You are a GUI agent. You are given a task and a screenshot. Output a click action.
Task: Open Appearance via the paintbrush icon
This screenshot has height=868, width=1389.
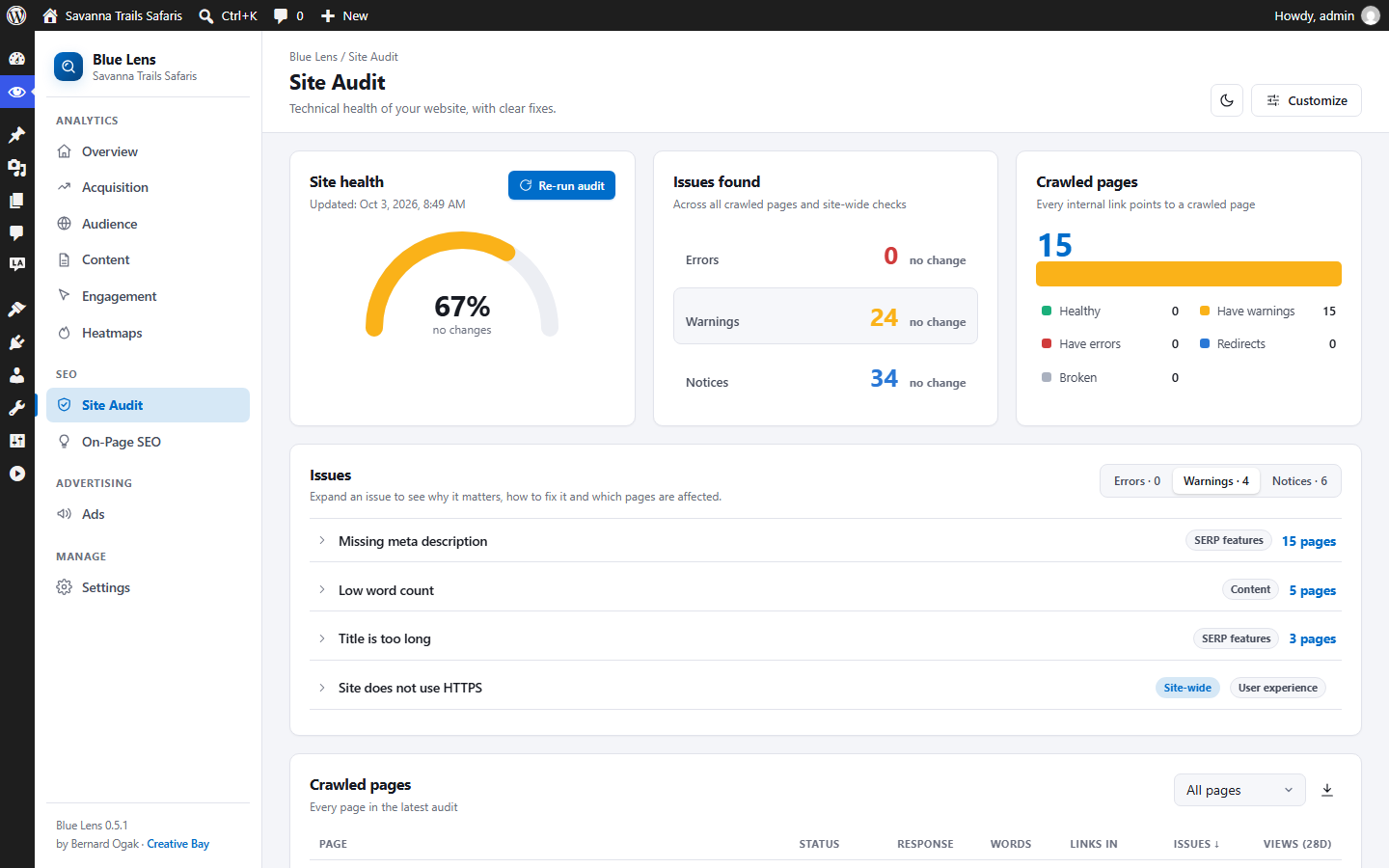point(16,310)
